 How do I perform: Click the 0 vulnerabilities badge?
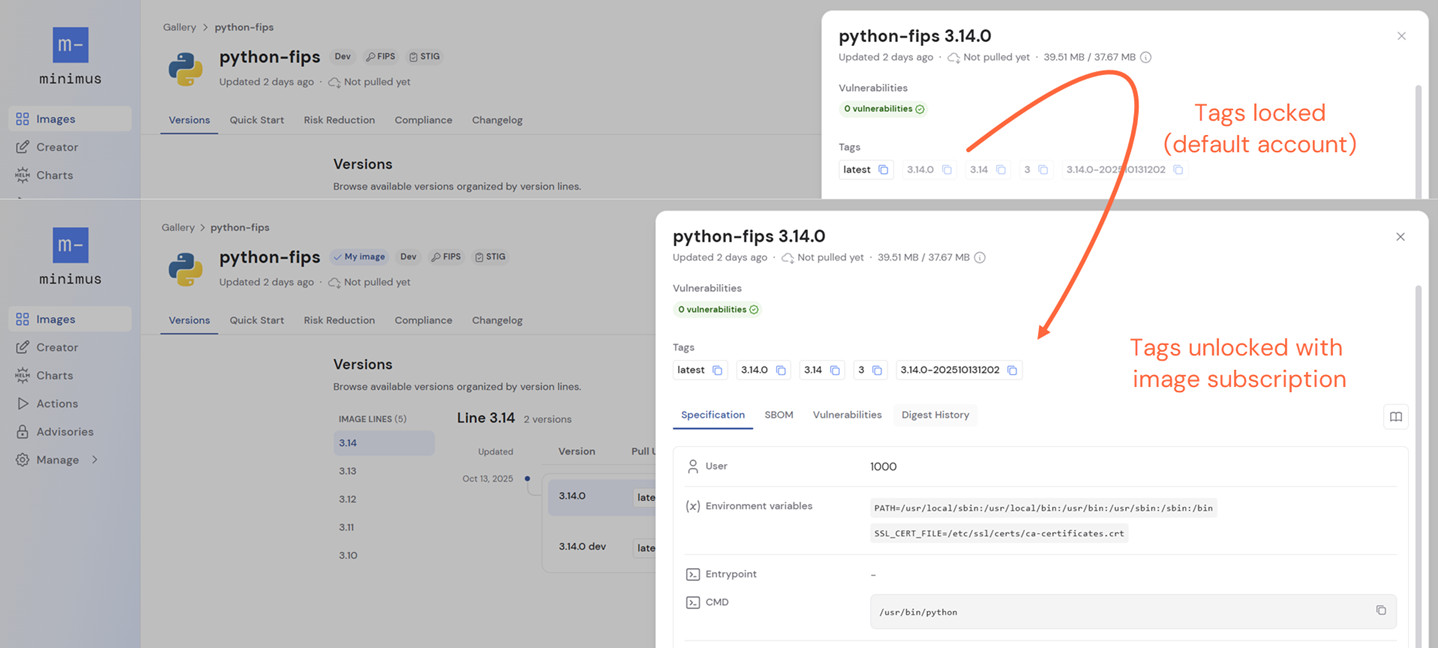point(717,309)
